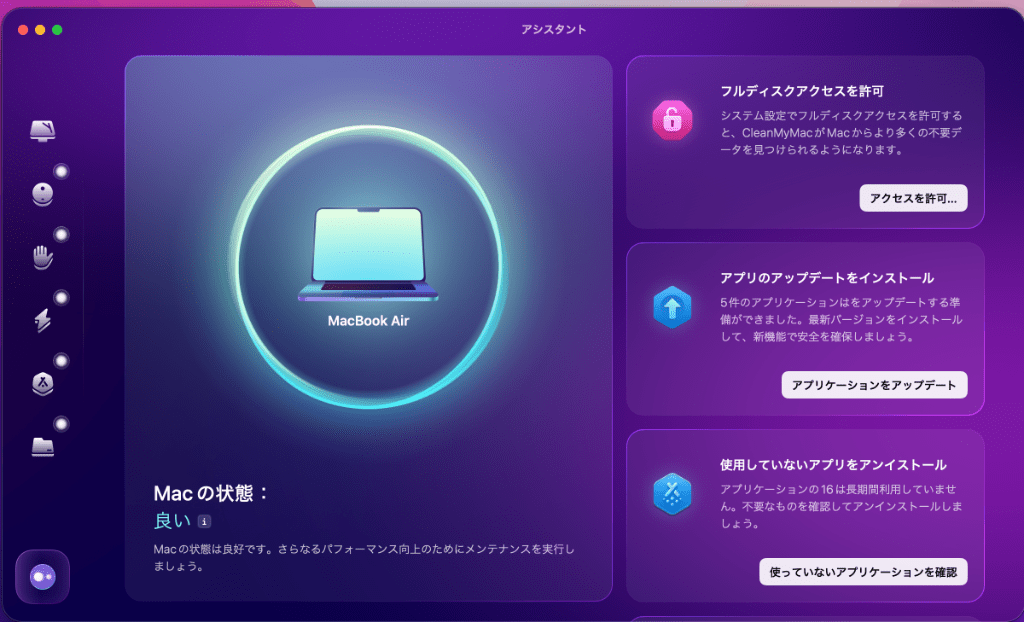The width and height of the screenshot is (1024, 622).
Task: Click the red close window button
Action: point(23,30)
